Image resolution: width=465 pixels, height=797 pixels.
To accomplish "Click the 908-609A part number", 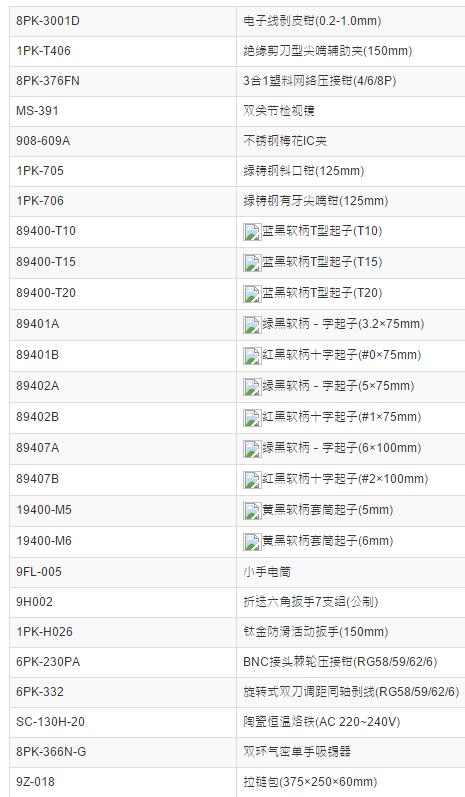I will [43, 141].
